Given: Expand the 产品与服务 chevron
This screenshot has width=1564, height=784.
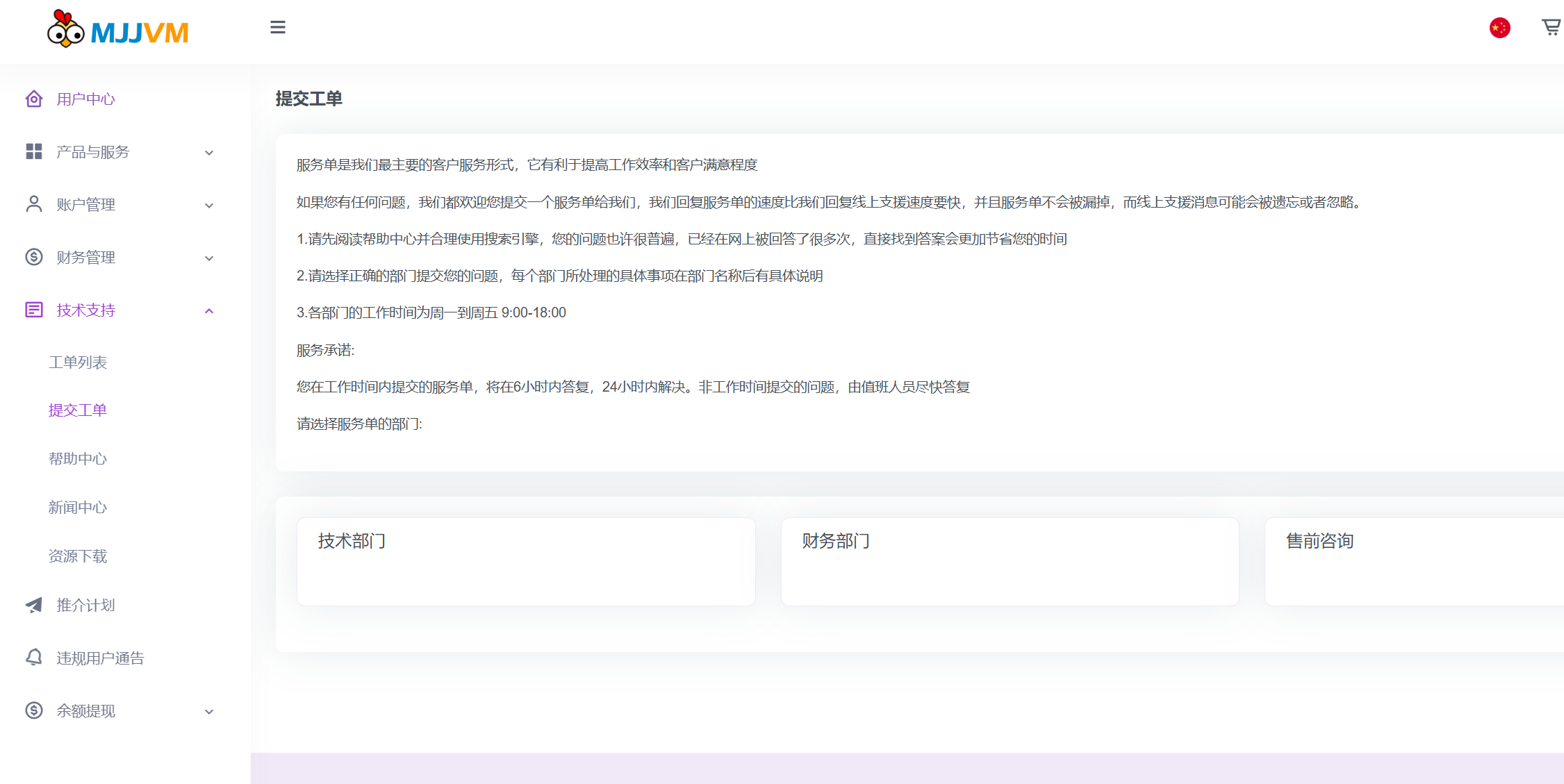Looking at the screenshot, I should (209, 153).
